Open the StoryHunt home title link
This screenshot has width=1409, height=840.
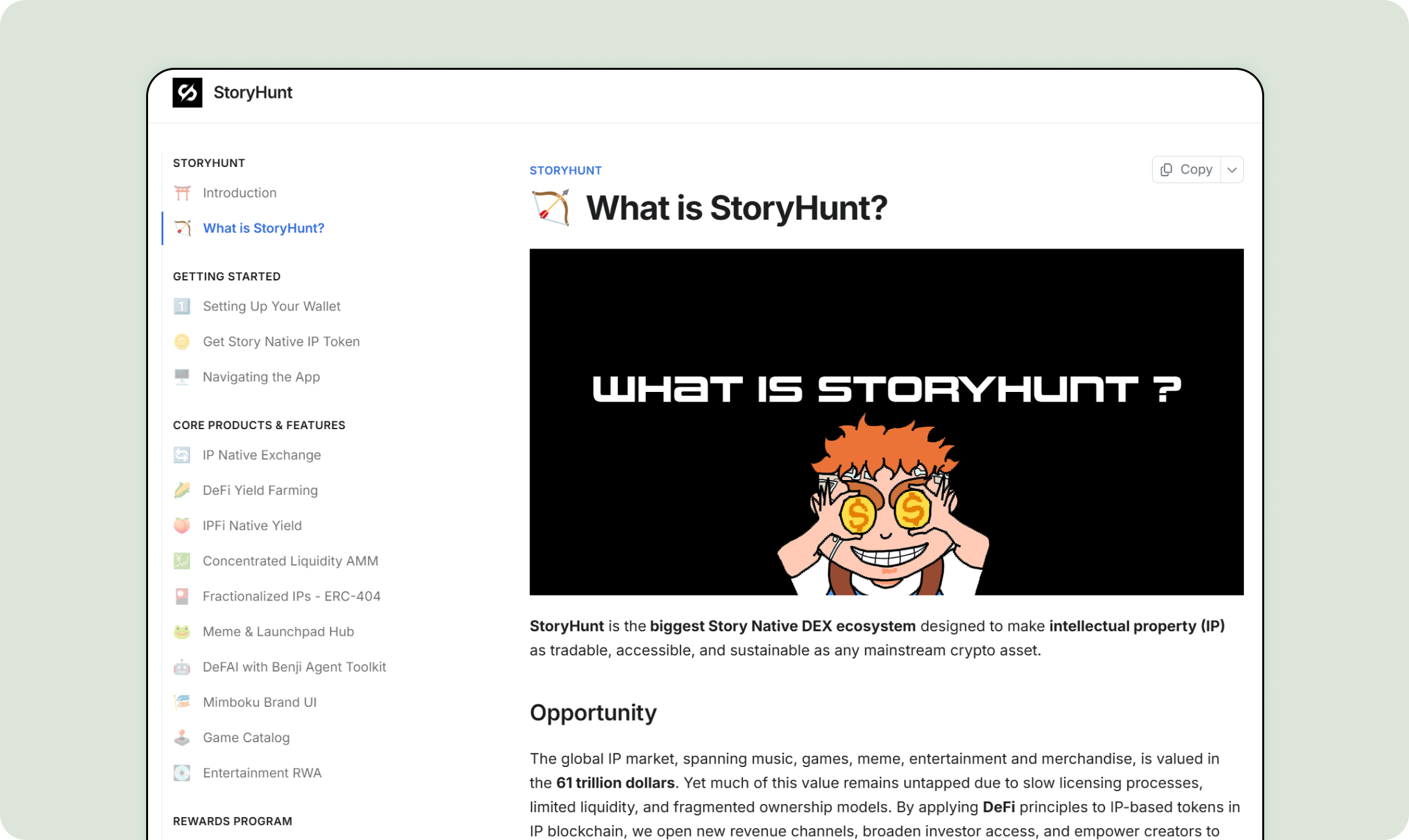252,93
